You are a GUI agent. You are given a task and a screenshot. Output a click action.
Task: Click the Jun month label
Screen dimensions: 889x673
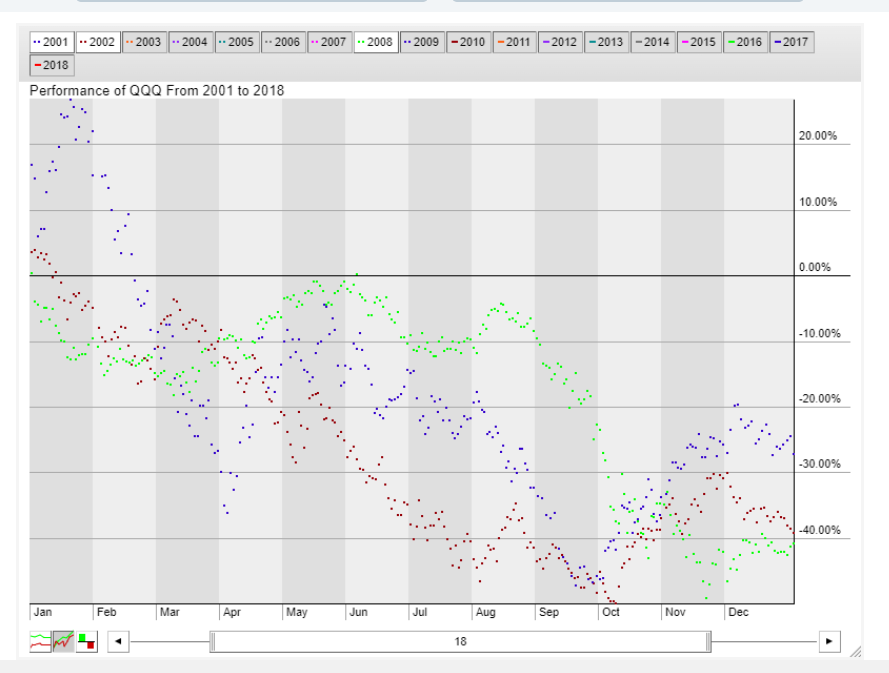(358, 612)
